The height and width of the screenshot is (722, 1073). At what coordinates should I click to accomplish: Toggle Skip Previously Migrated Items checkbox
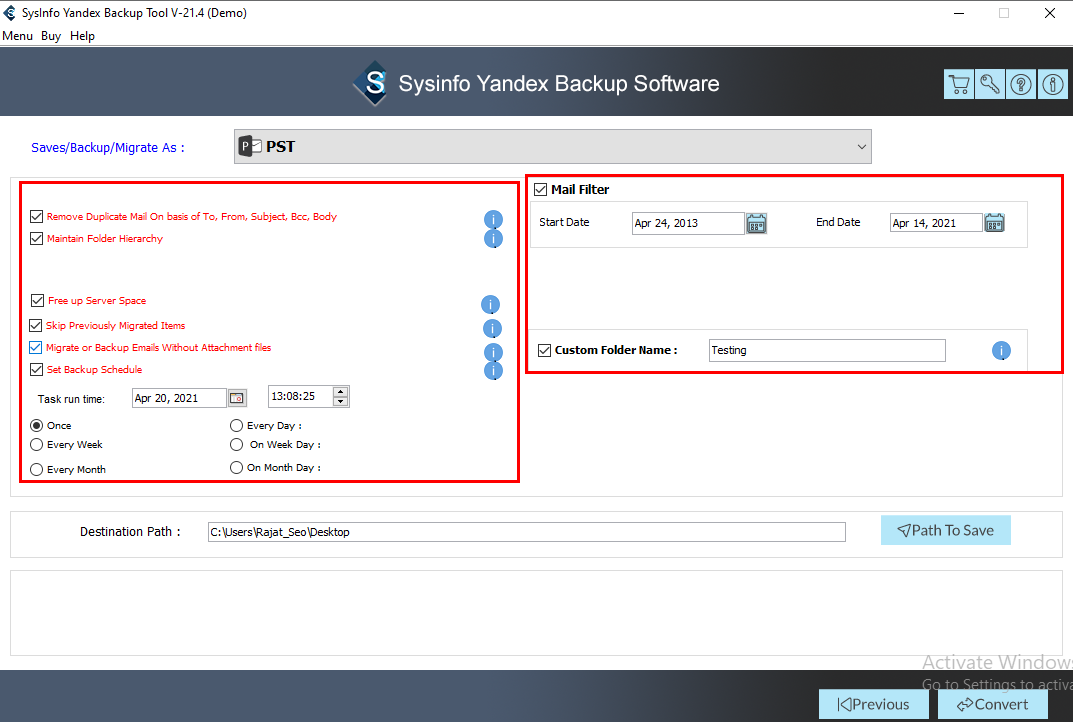pos(36,325)
